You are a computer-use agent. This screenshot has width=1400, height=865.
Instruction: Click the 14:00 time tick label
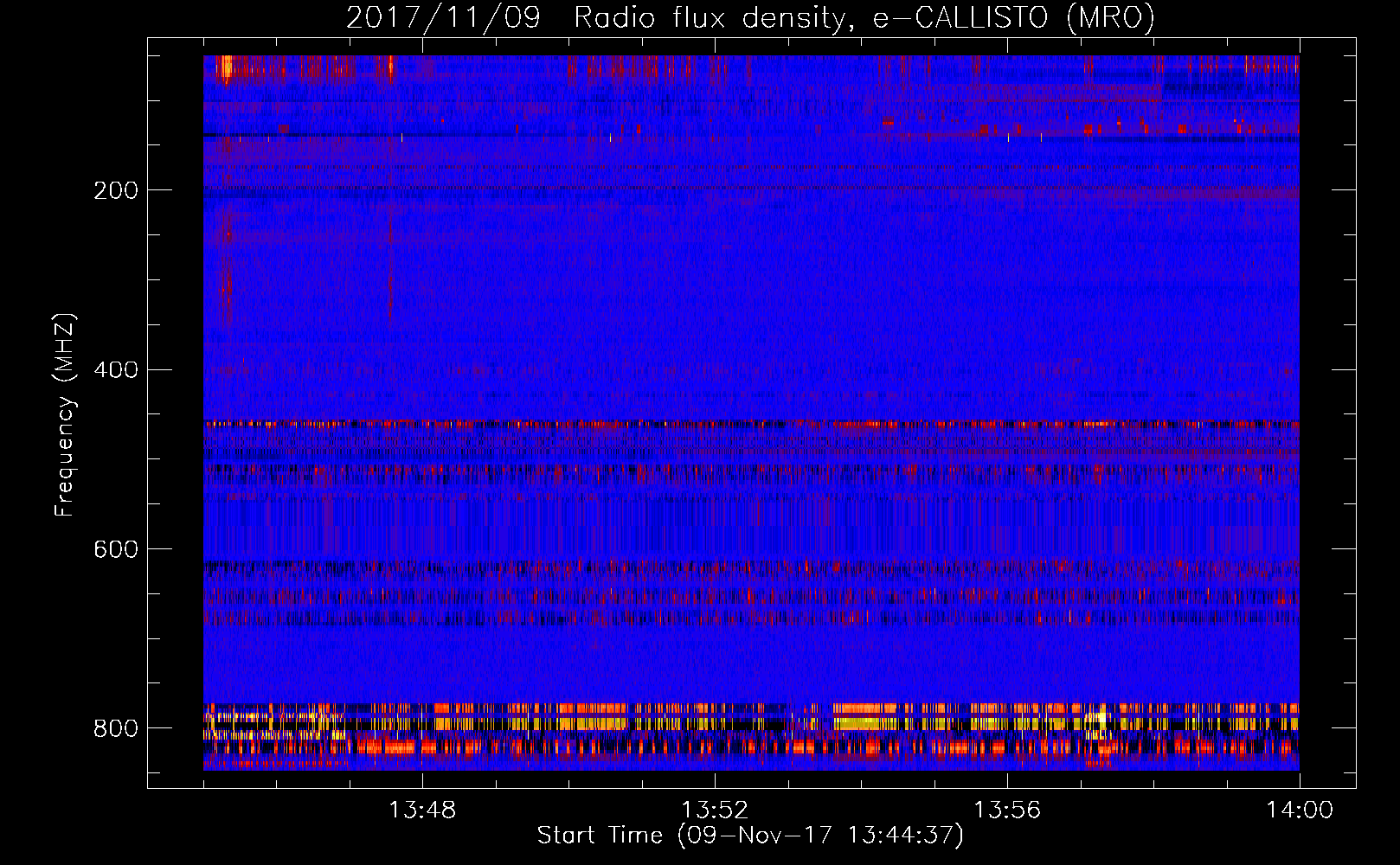[1300, 811]
